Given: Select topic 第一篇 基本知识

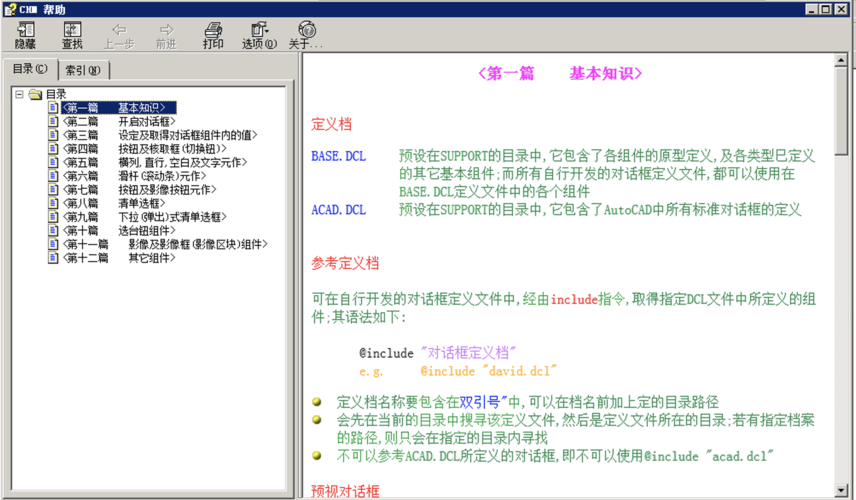Looking at the screenshot, I should coord(119,108).
